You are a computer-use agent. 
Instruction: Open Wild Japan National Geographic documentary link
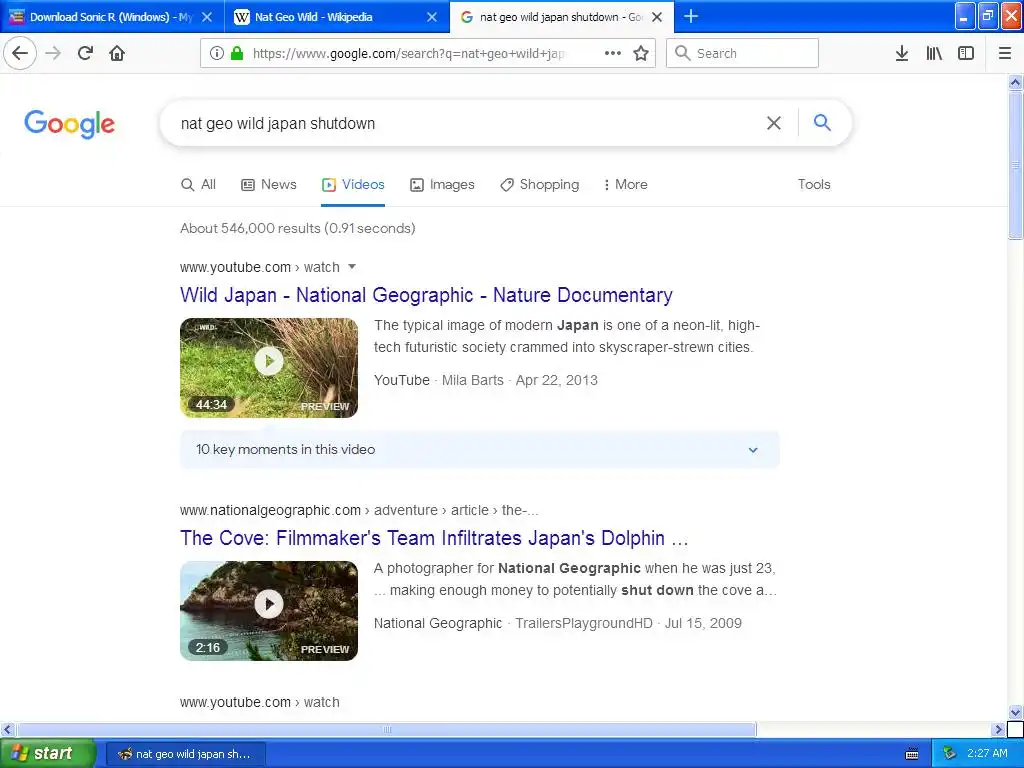(x=426, y=295)
